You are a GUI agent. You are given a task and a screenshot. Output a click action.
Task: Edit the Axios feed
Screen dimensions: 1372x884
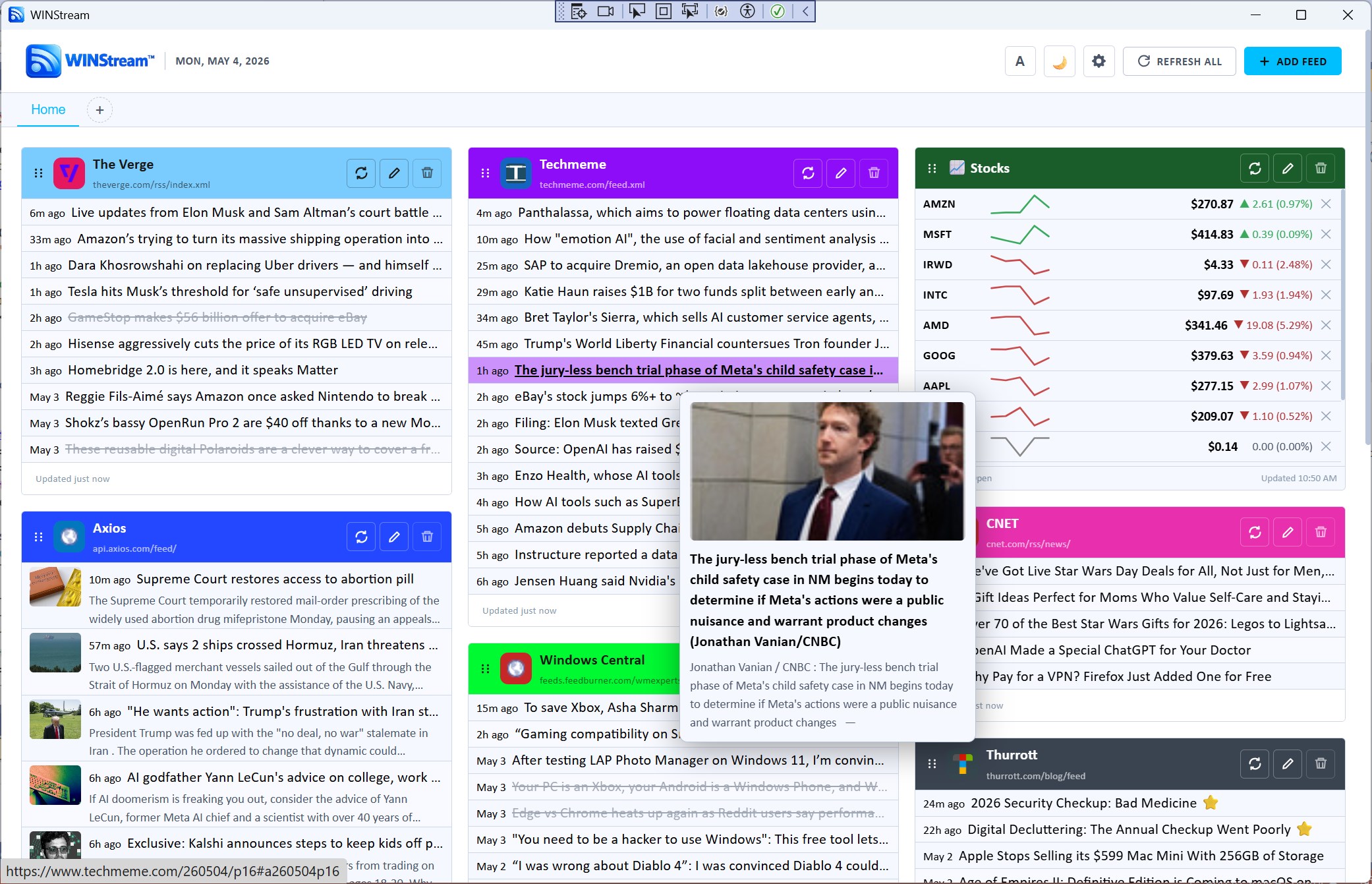(x=394, y=537)
